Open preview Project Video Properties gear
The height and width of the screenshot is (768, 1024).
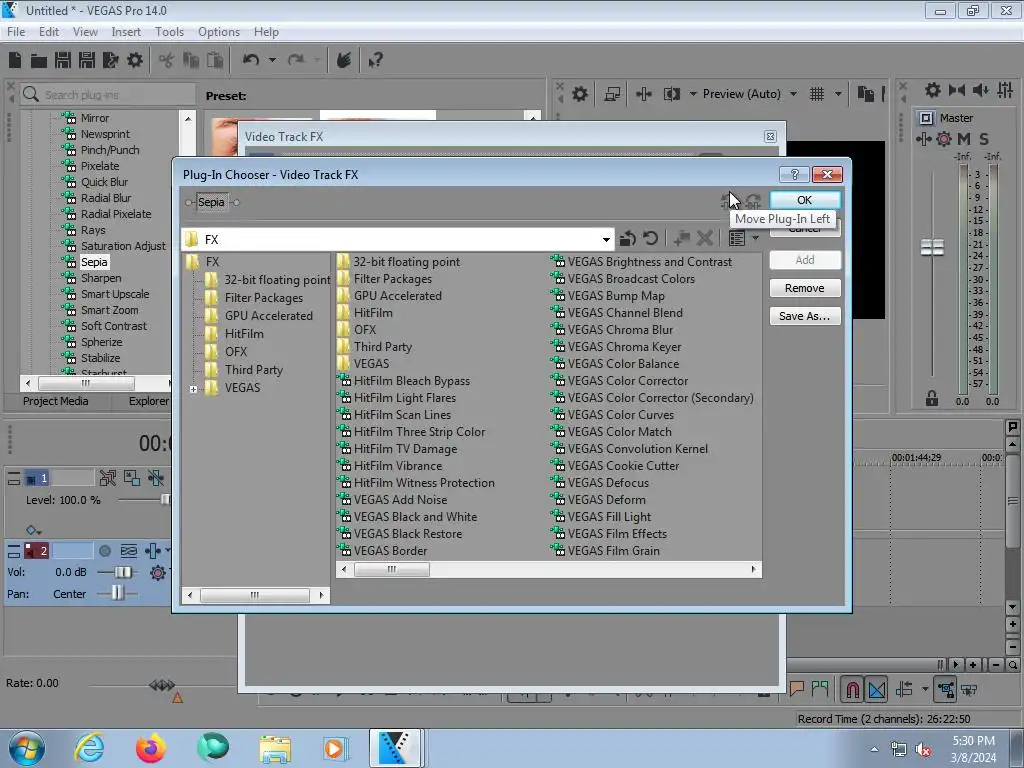pos(579,94)
